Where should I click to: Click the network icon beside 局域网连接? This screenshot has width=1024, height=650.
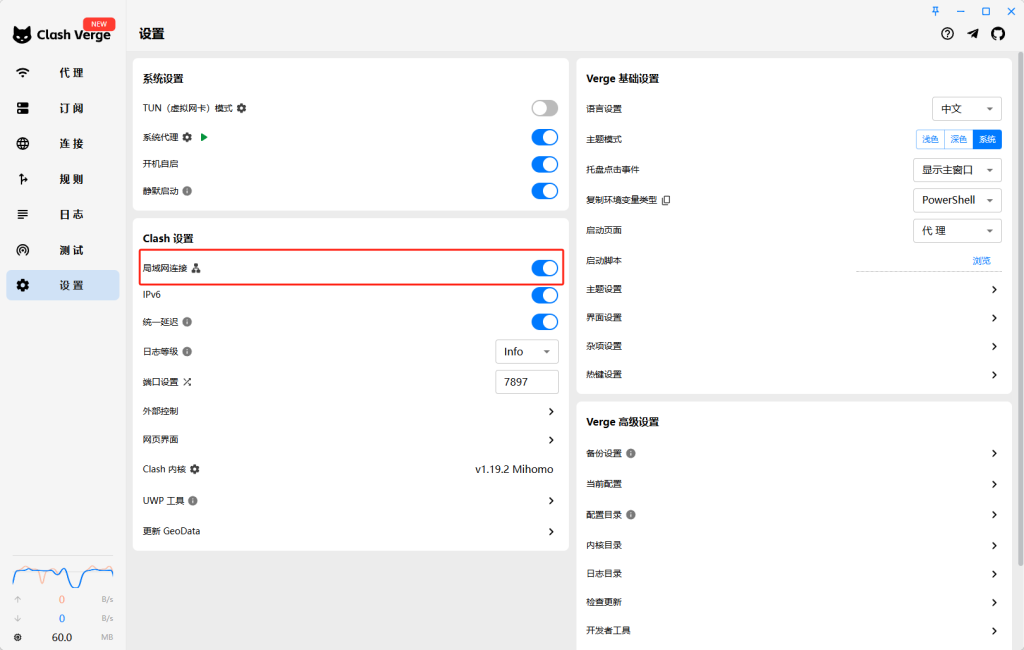coord(196,268)
